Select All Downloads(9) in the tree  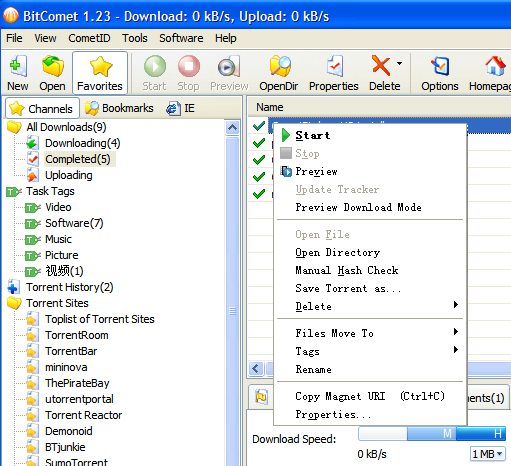pyautogui.click(x=66, y=127)
